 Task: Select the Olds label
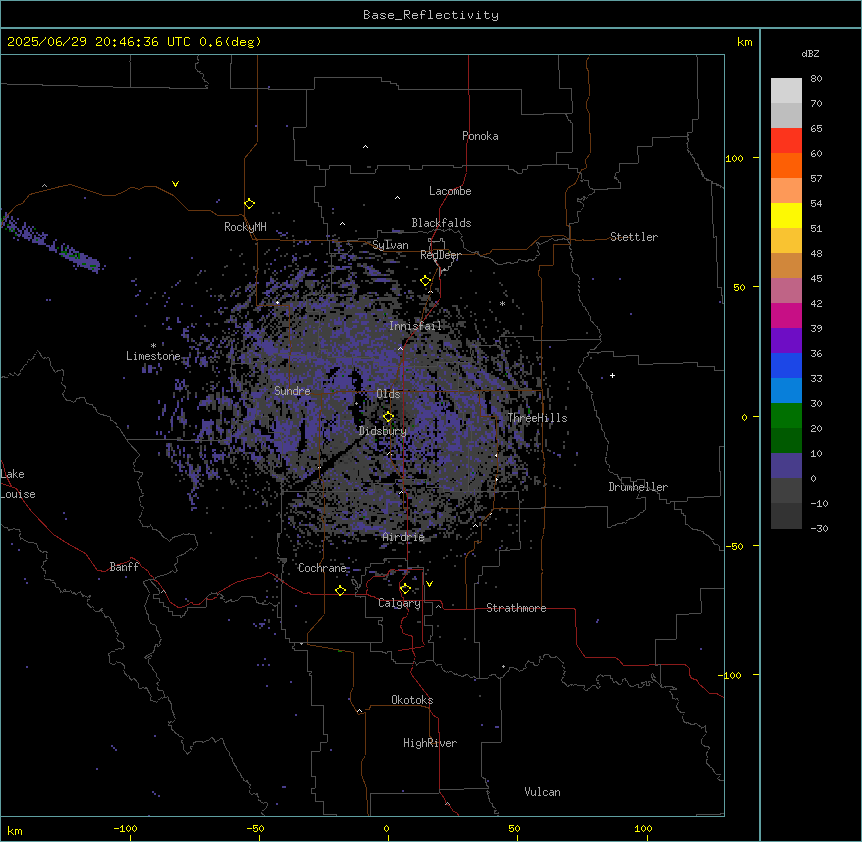[x=388, y=394]
